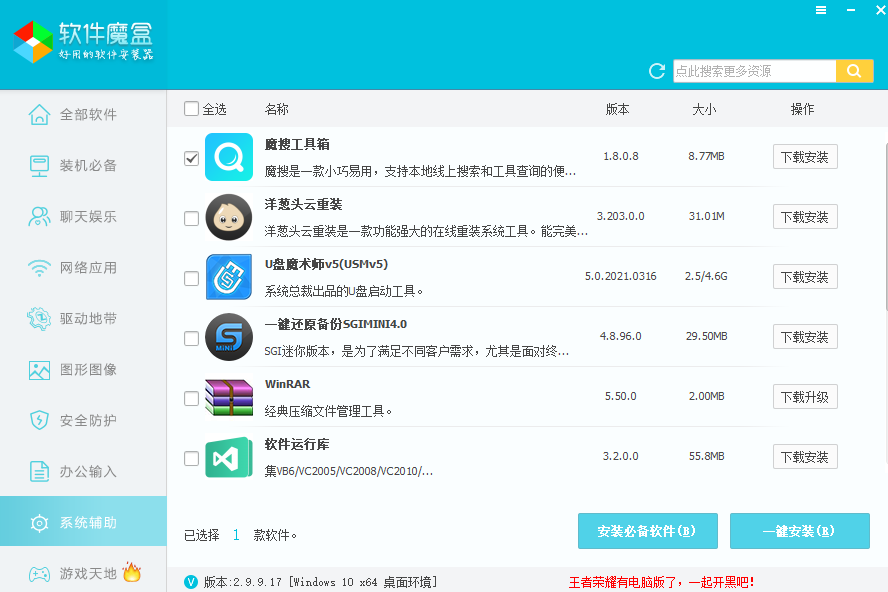Click the software list vertical scrollbar
Viewport: 888px width, 592px height.
click(885, 227)
